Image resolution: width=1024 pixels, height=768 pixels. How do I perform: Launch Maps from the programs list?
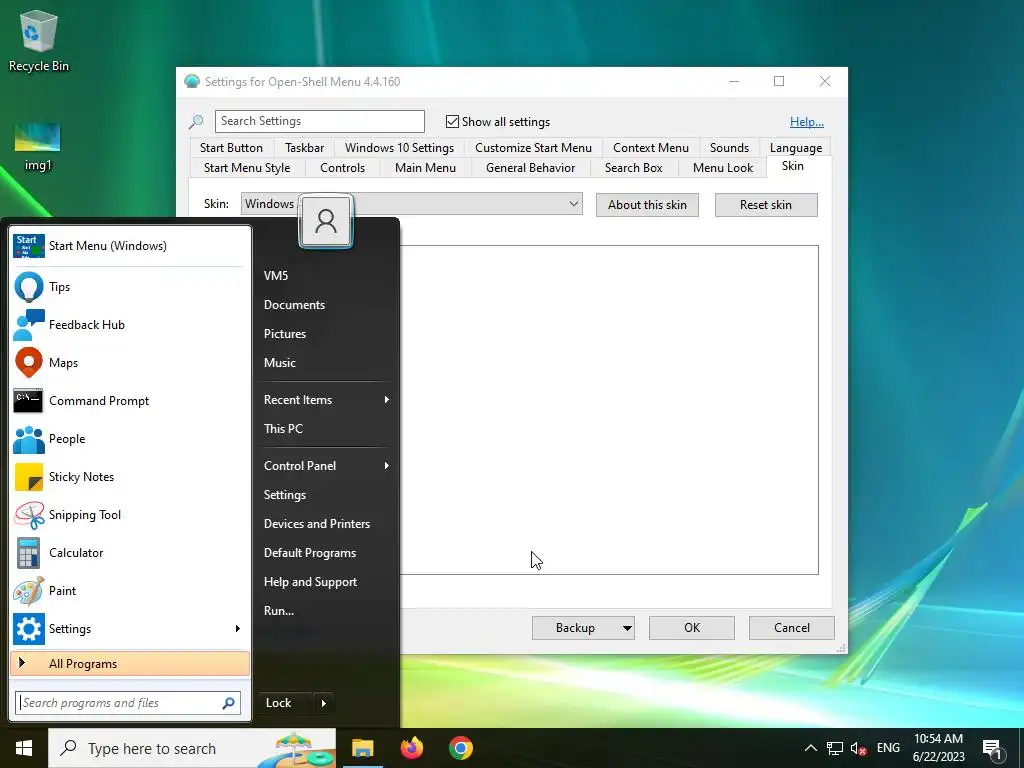tap(130, 362)
